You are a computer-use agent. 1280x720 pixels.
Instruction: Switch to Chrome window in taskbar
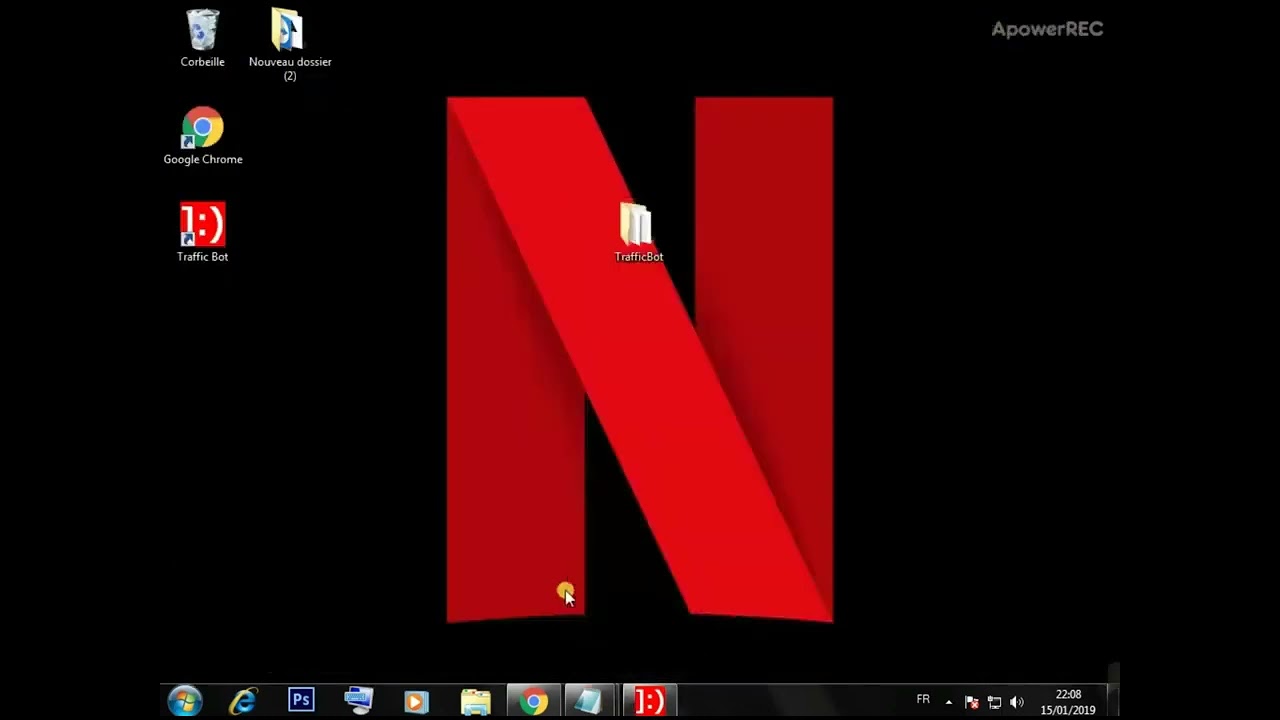click(534, 701)
